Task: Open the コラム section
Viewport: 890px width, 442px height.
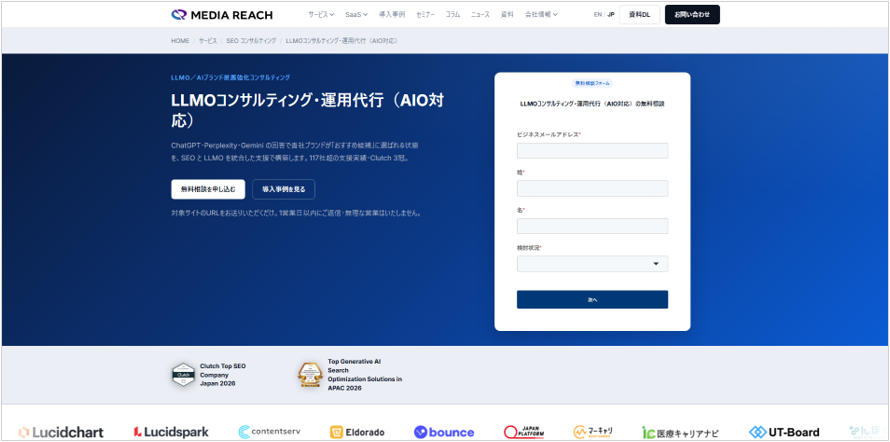Action: [x=453, y=15]
